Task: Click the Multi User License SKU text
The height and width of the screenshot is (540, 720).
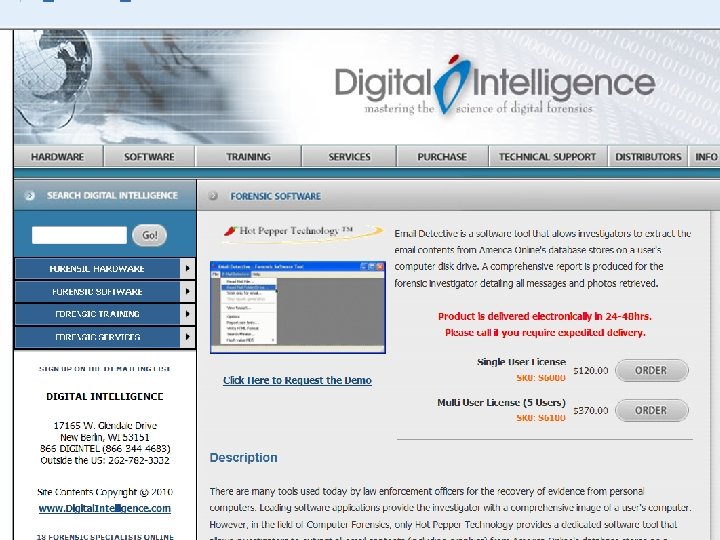Action: point(541,418)
